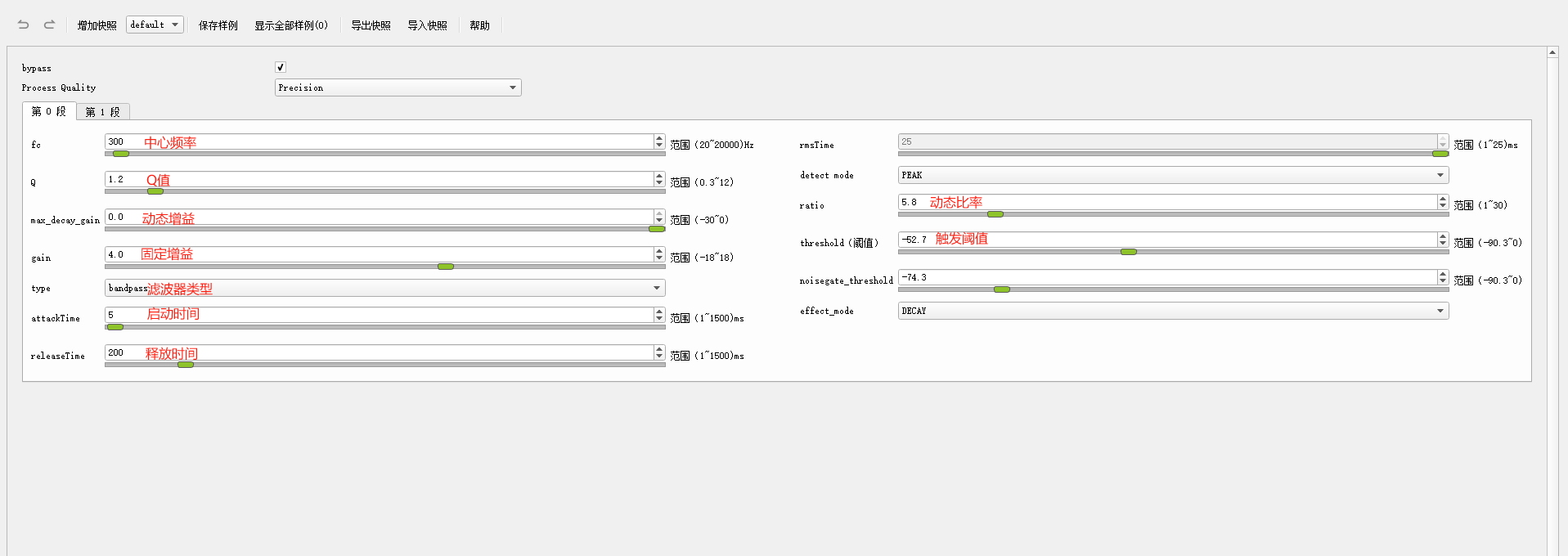Click the fc frequency slider handle
This screenshot has width=1568, height=556.
point(121,154)
